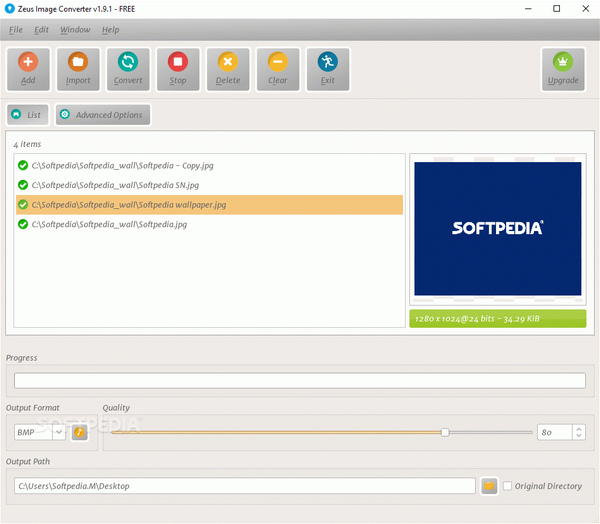Click the Softpedia preview thumbnail

coord(497,229)
